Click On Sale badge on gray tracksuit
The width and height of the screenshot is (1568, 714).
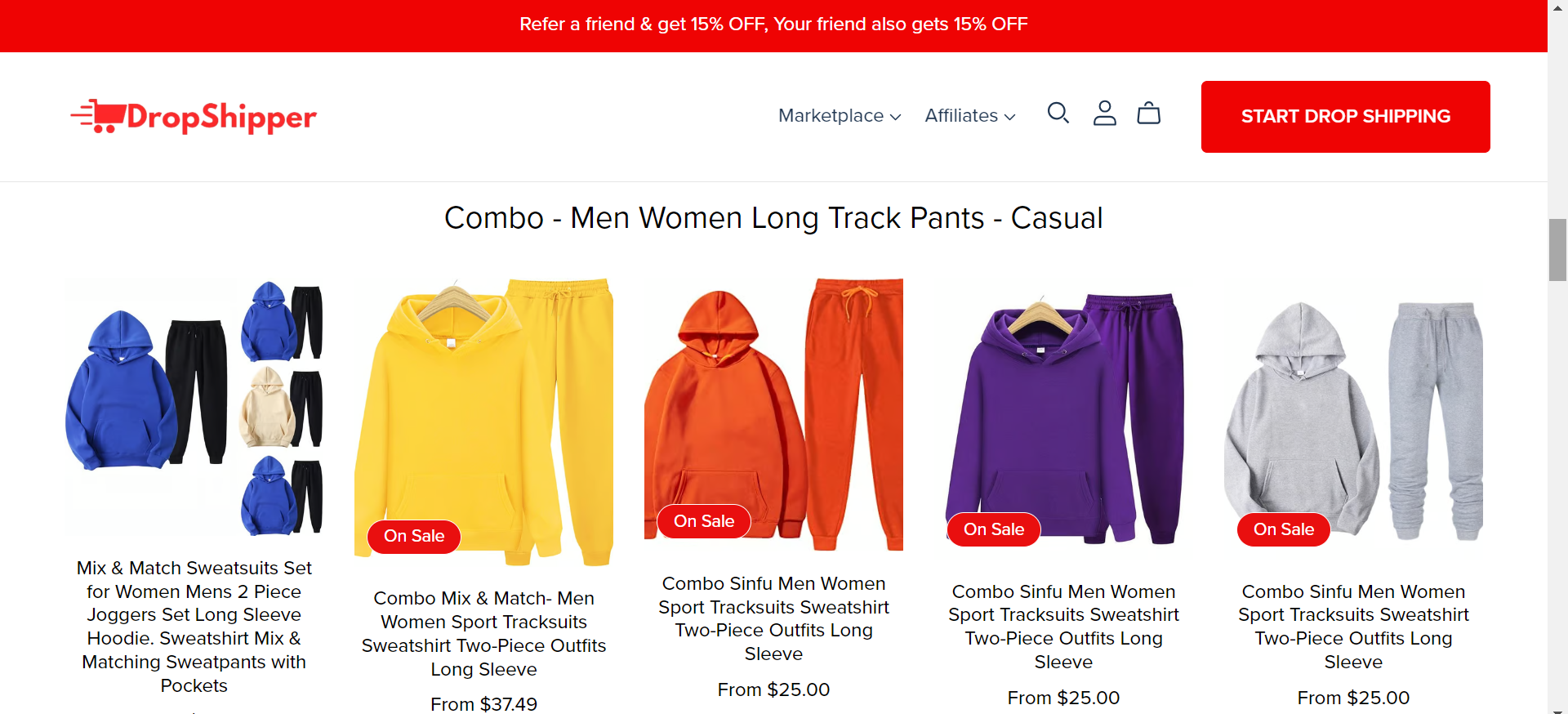pos(1284,530)
